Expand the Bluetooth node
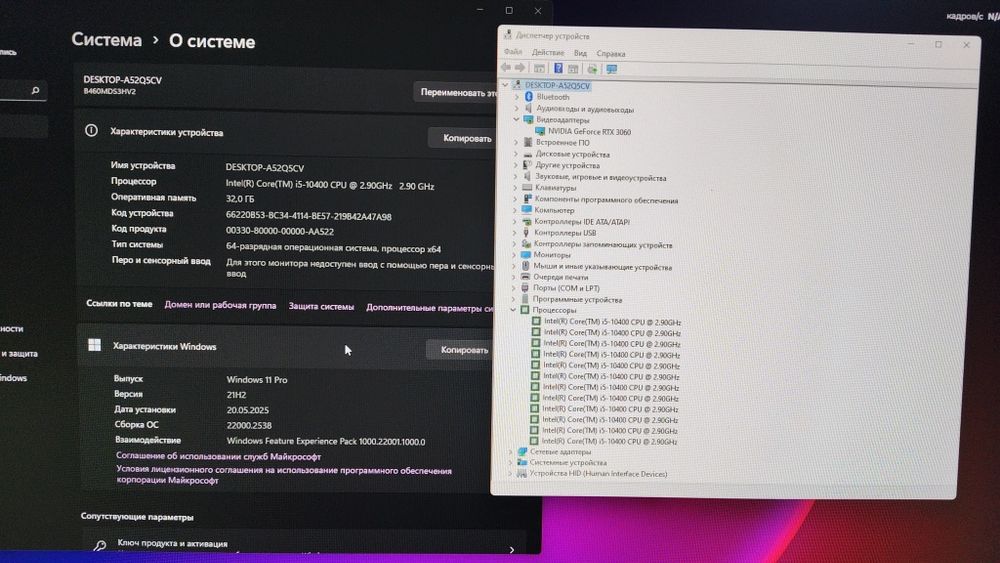 [x=517, y=97]
